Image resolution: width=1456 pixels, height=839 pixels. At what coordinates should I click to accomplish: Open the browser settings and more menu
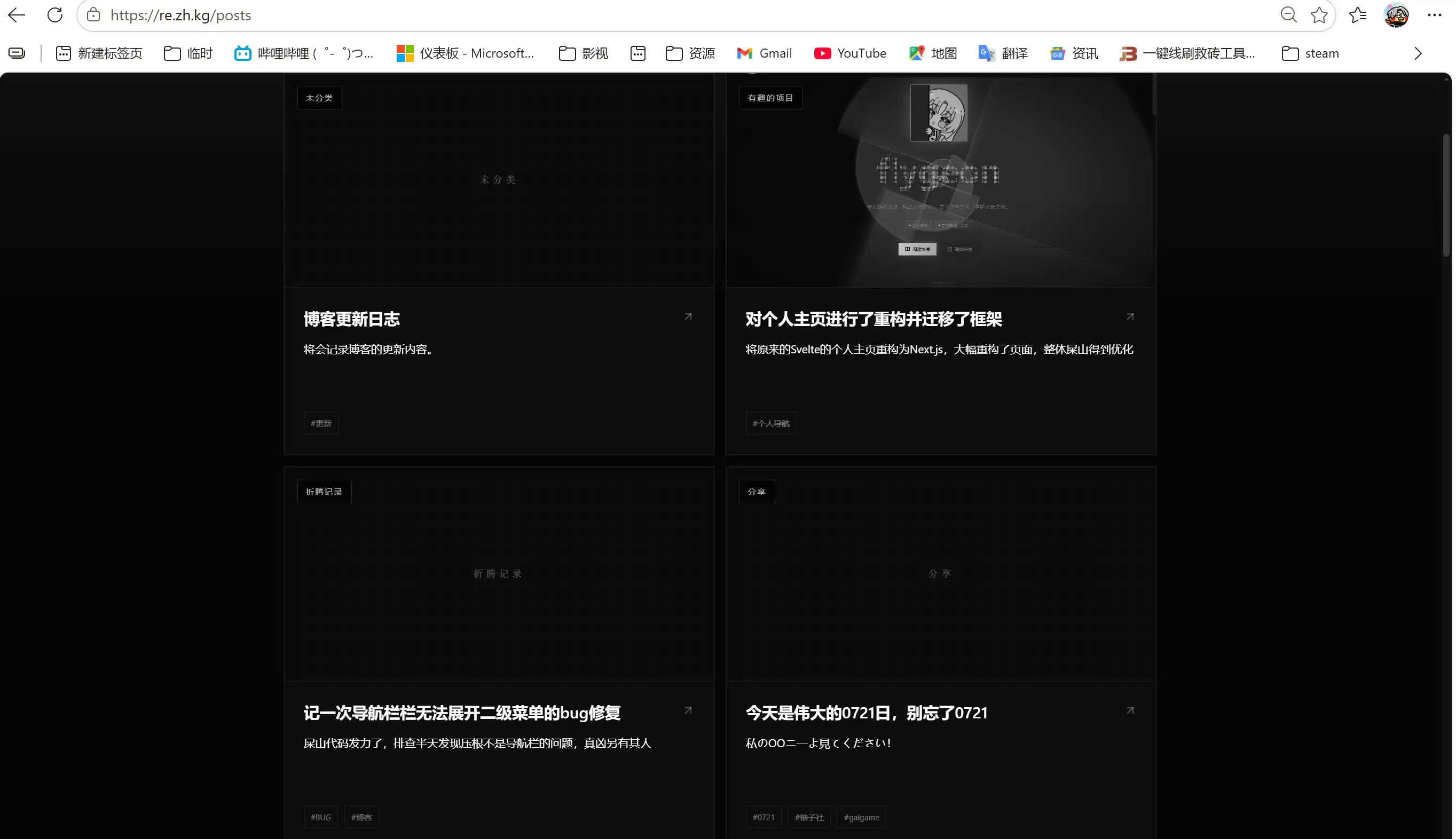tap(1434, 15)
